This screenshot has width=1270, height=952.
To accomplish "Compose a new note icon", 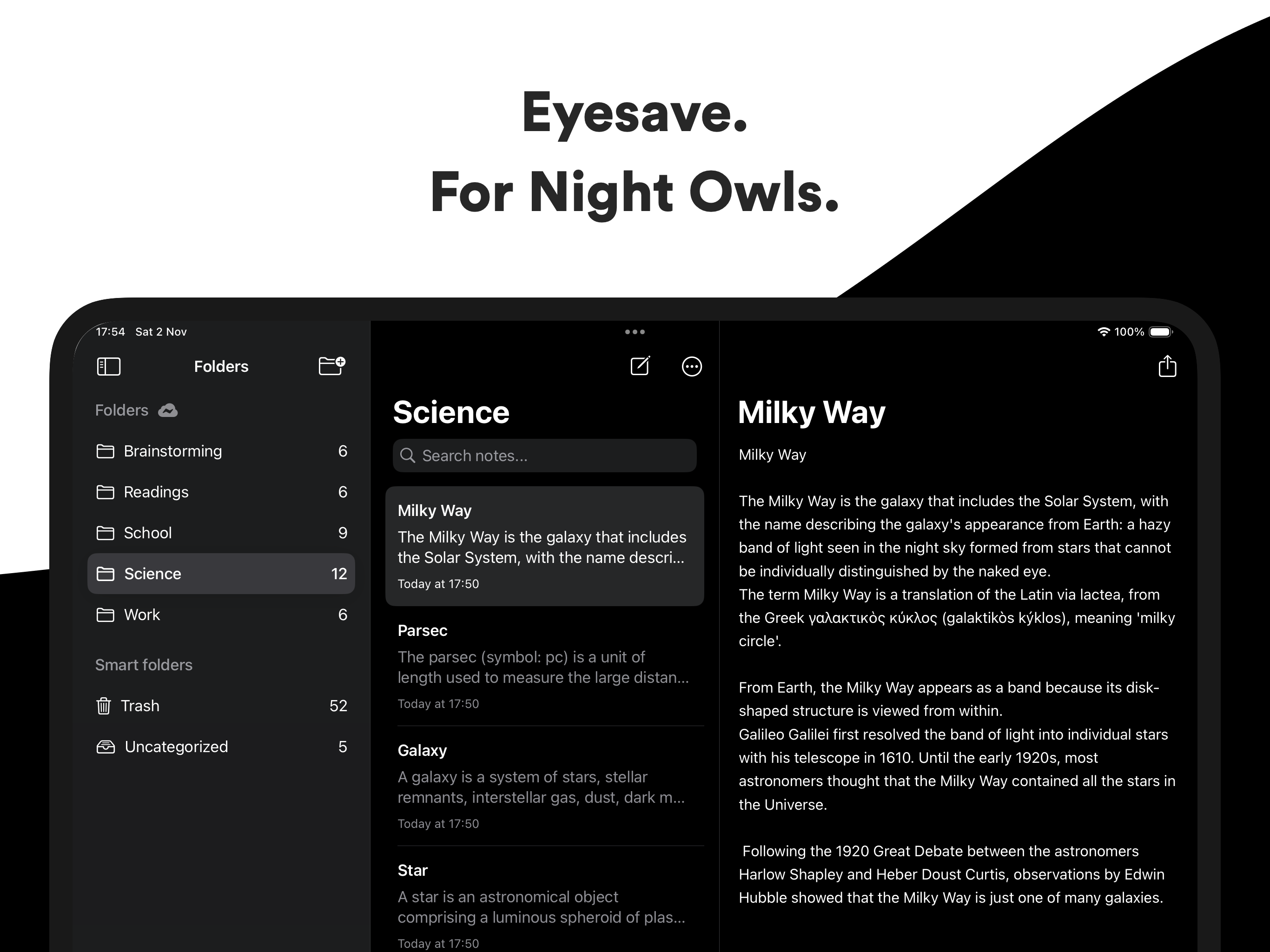I will pyautogui.click(x=640, y=366).
